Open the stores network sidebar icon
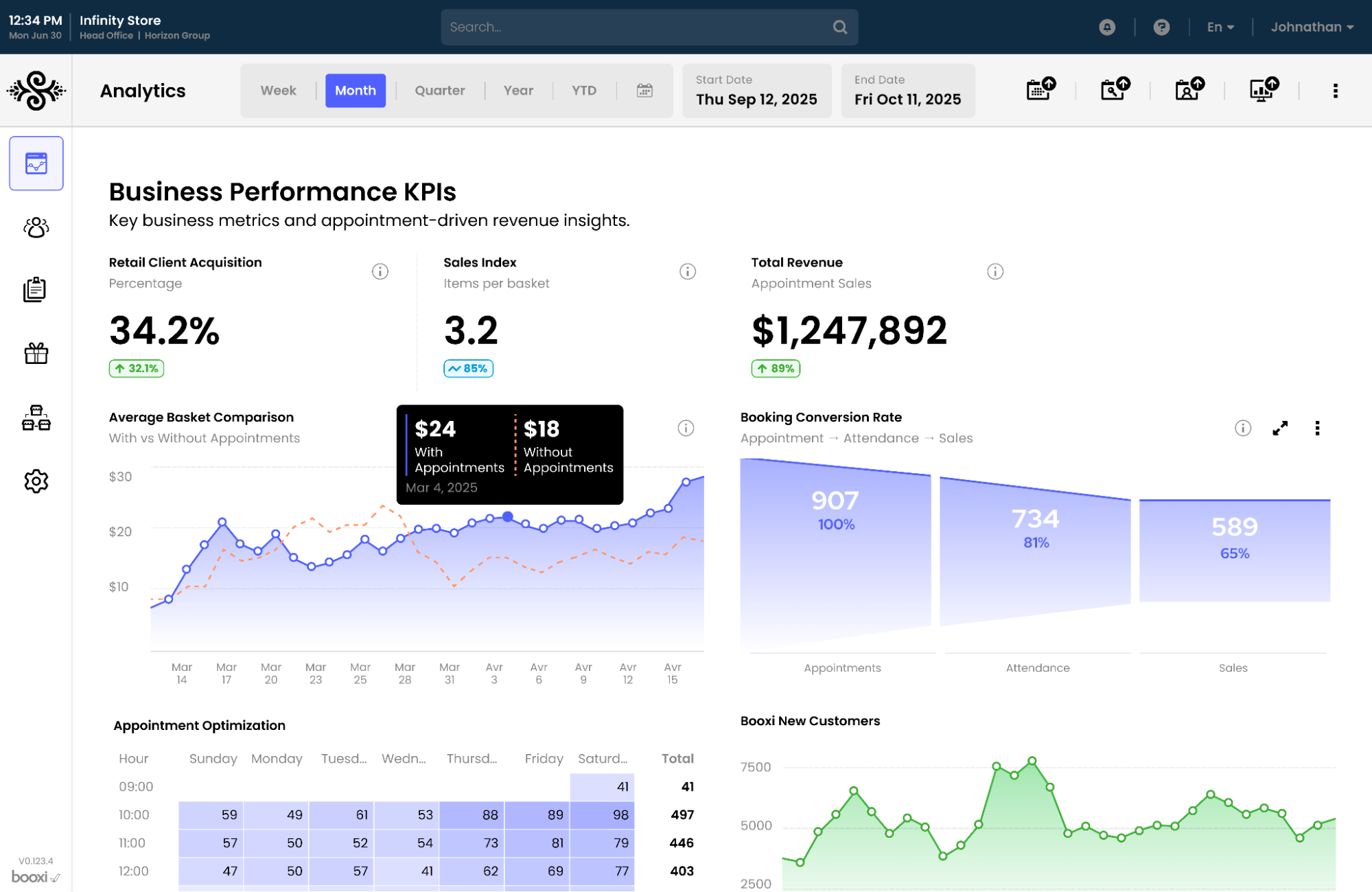The height and width of the screenshot is (892, 1372). (36, 418)
